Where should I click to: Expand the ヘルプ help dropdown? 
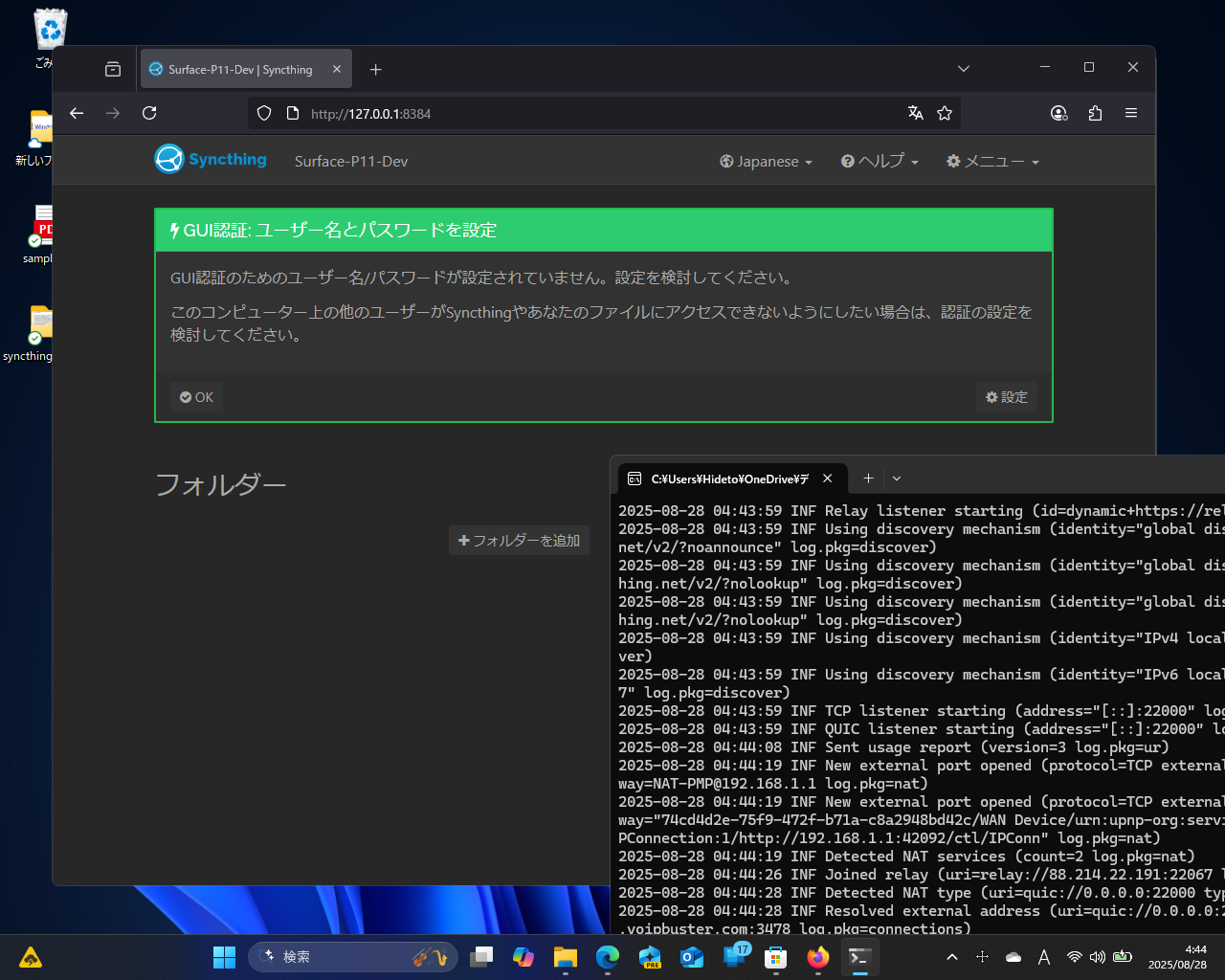pos(879,161)
